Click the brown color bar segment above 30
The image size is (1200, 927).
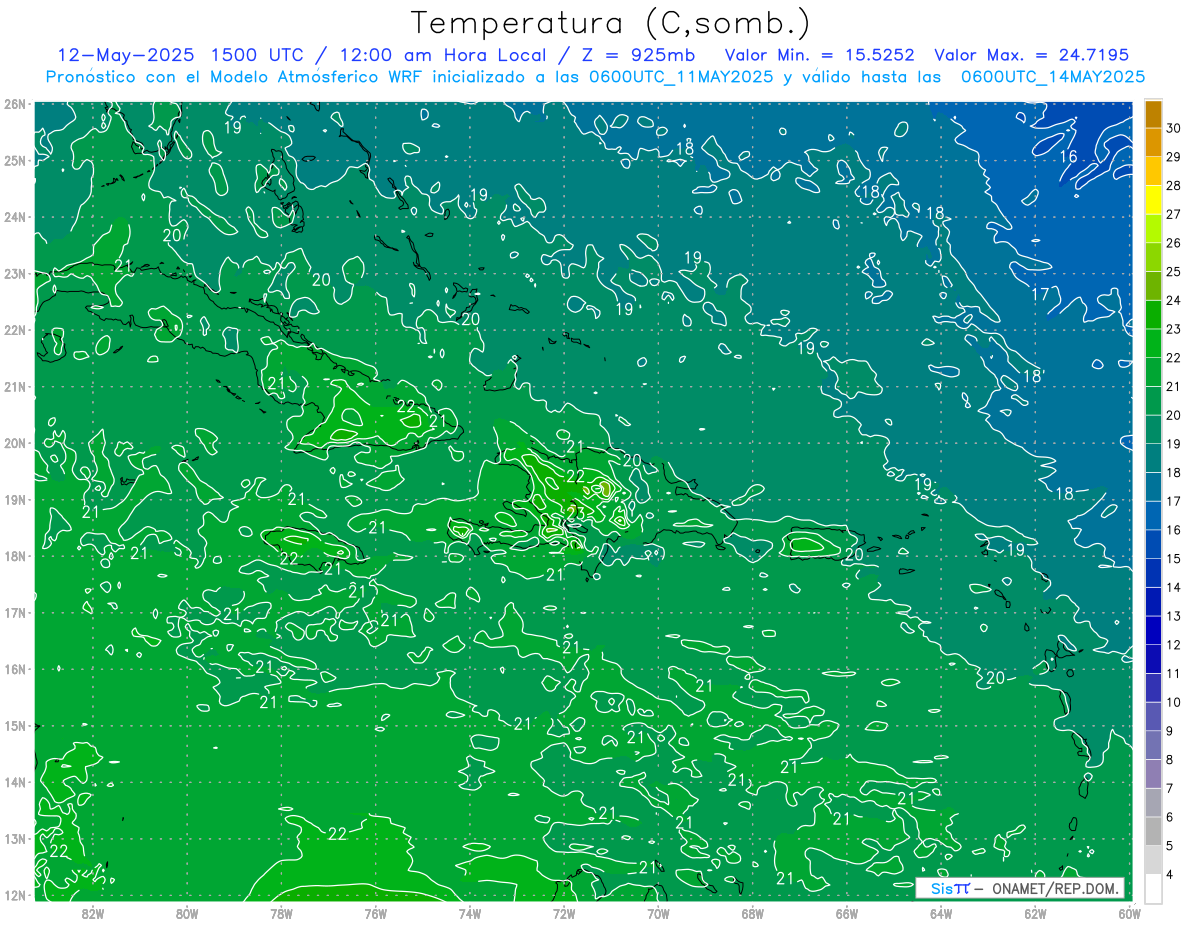tap(1153, 113)
